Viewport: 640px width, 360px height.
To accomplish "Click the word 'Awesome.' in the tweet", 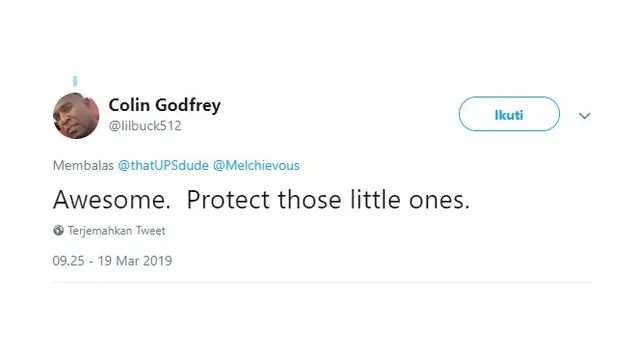I will (x=112, y=200).
